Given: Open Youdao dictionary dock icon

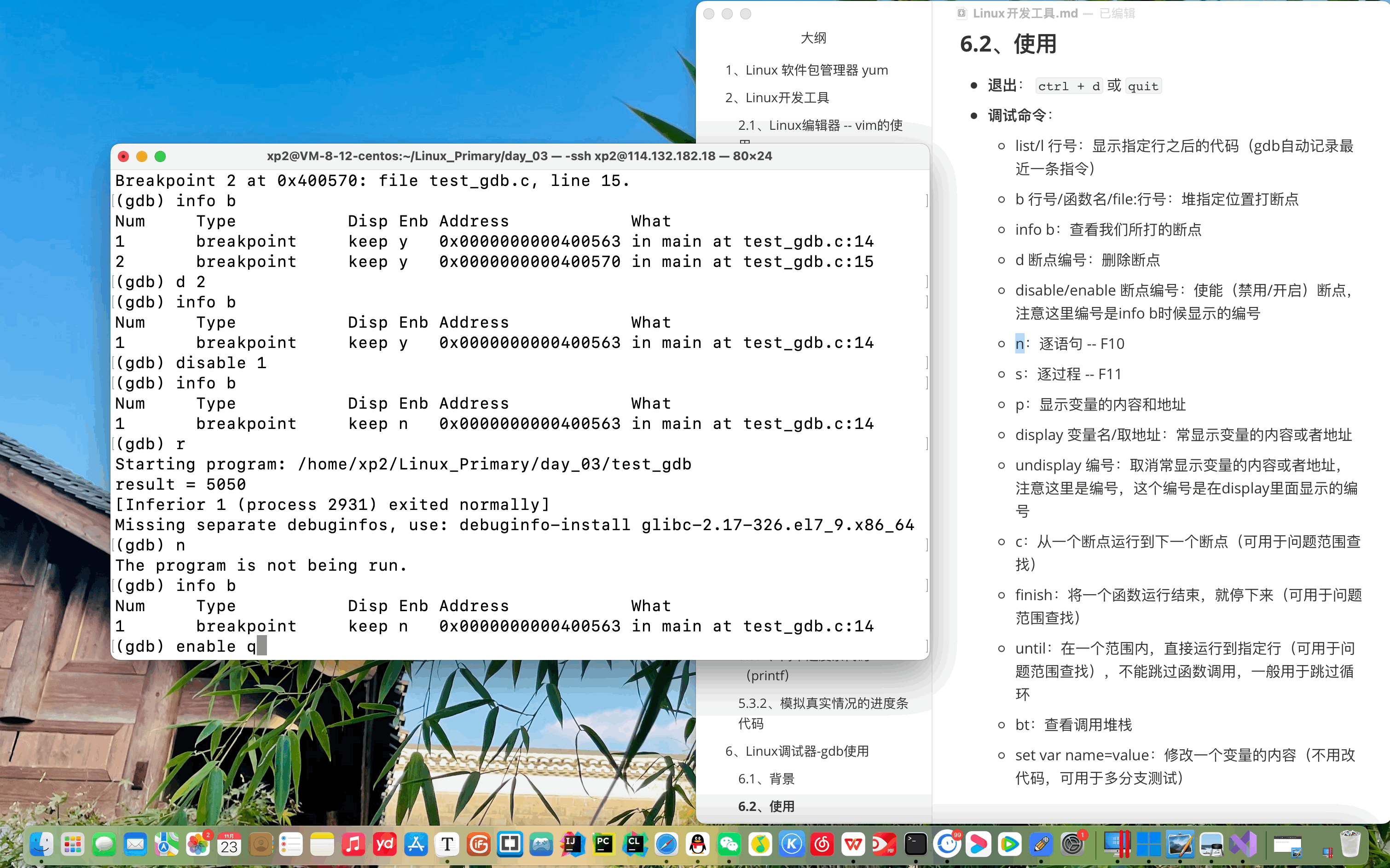Looking at the screenshot, I should click(385, 845).
